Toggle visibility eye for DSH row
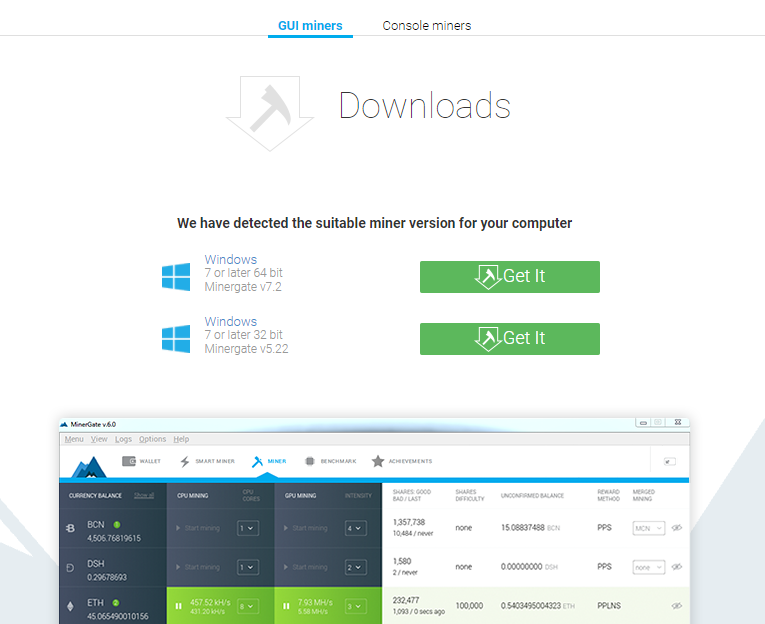765x624 pixels. pyautogui.click(x=677, y=566)
